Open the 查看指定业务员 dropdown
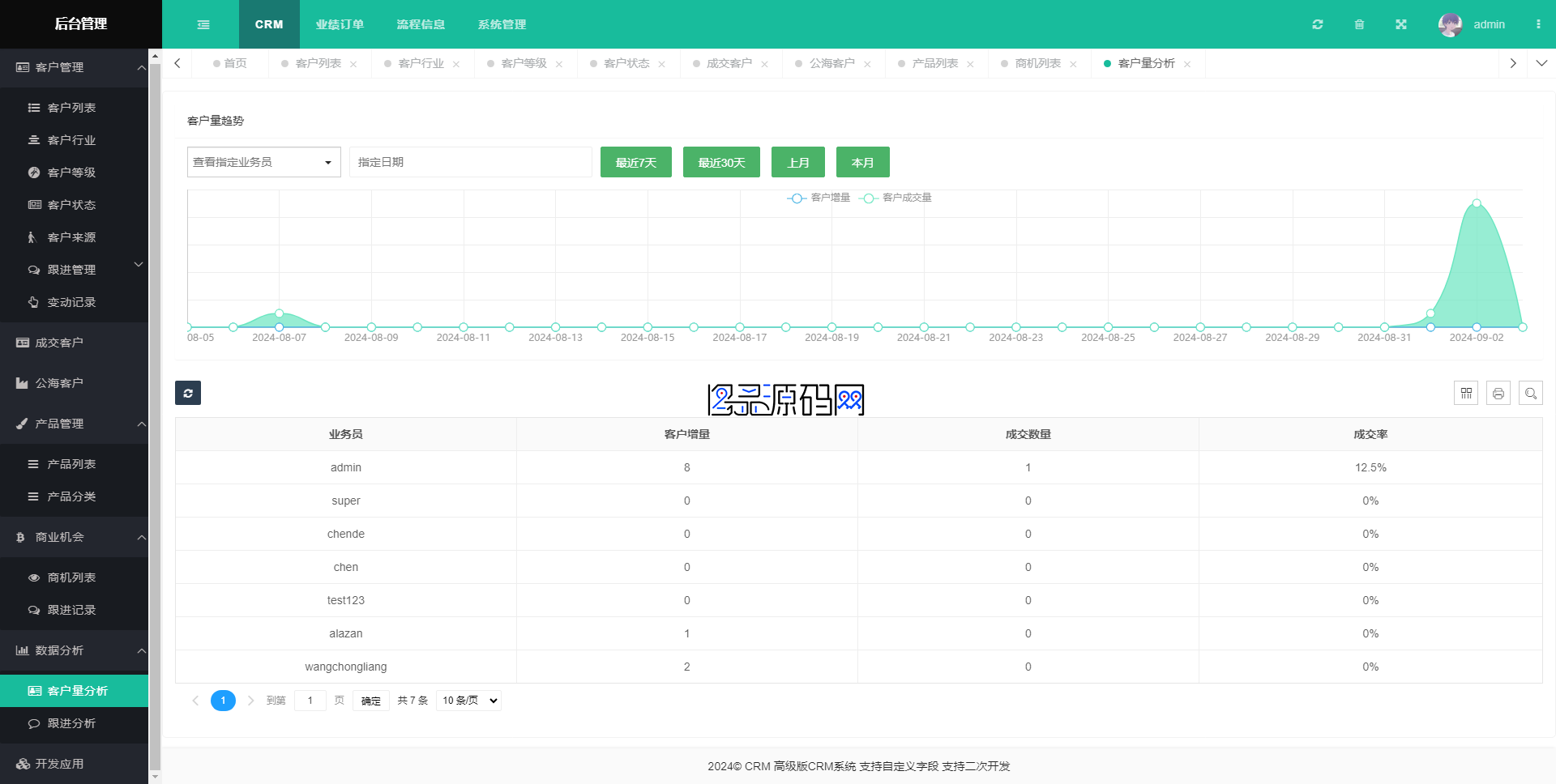The width and height of the screenshot is (1556, 784). pos(264,162)
